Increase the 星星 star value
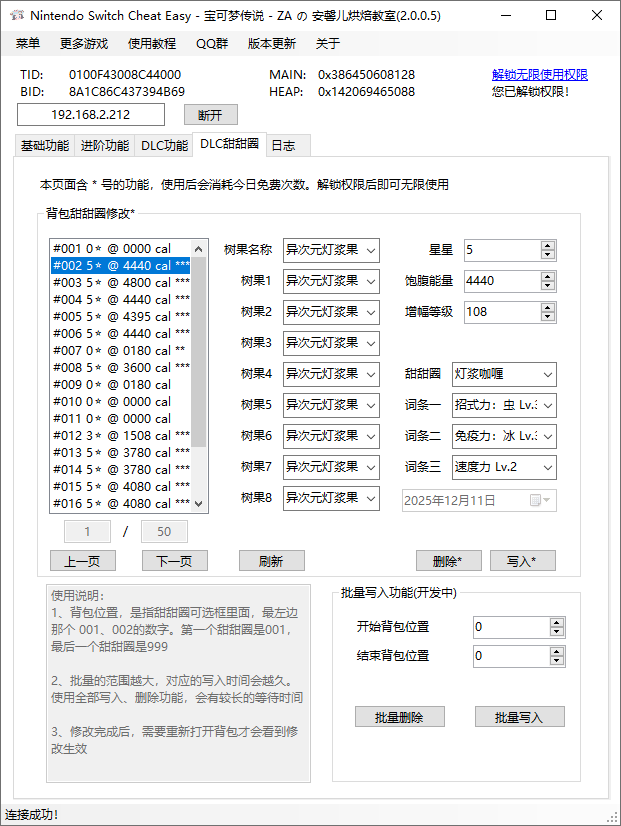The image size is (621, 826). 548,245
